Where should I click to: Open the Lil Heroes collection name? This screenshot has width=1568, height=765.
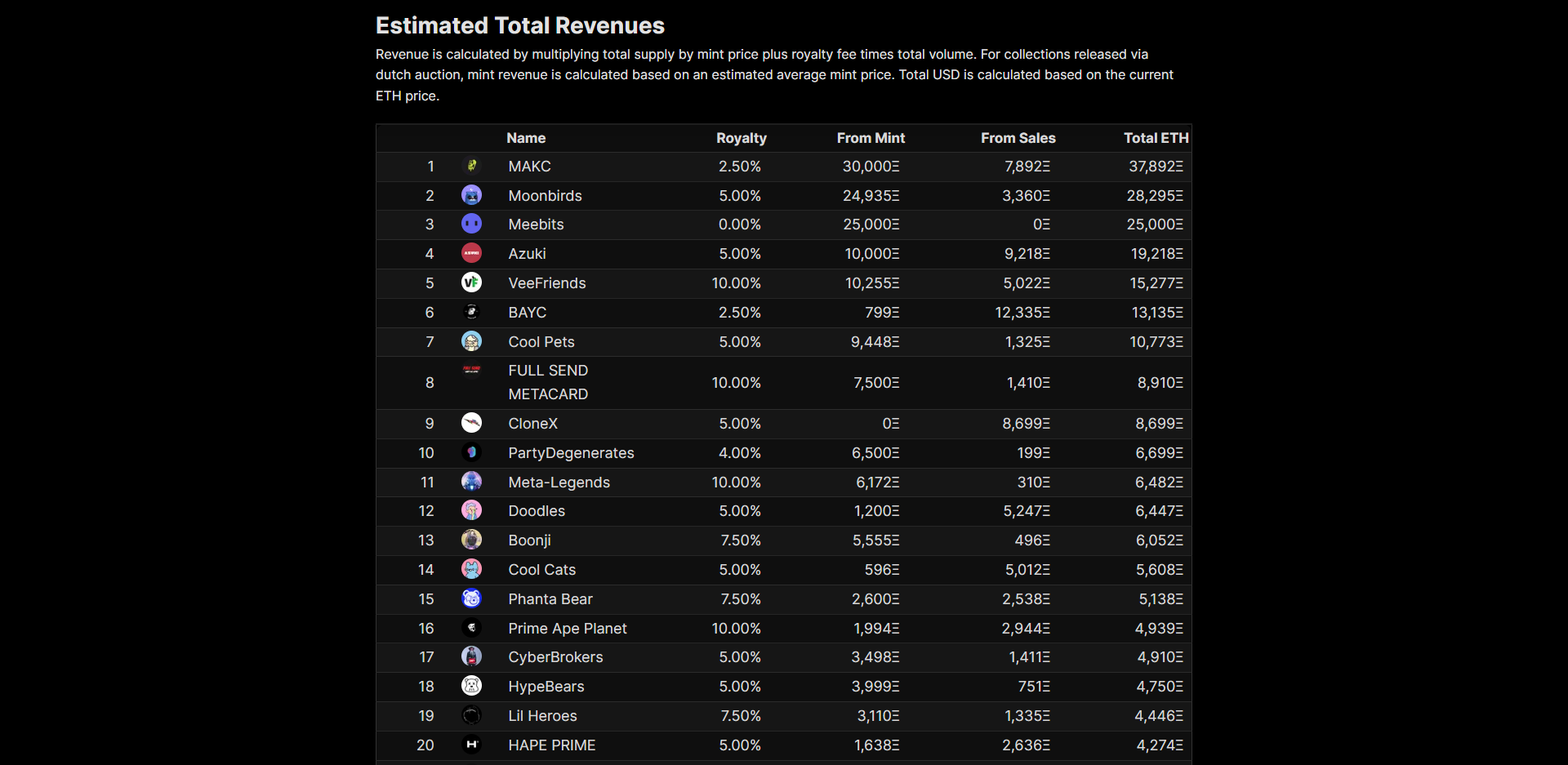[x=543, y=716]
